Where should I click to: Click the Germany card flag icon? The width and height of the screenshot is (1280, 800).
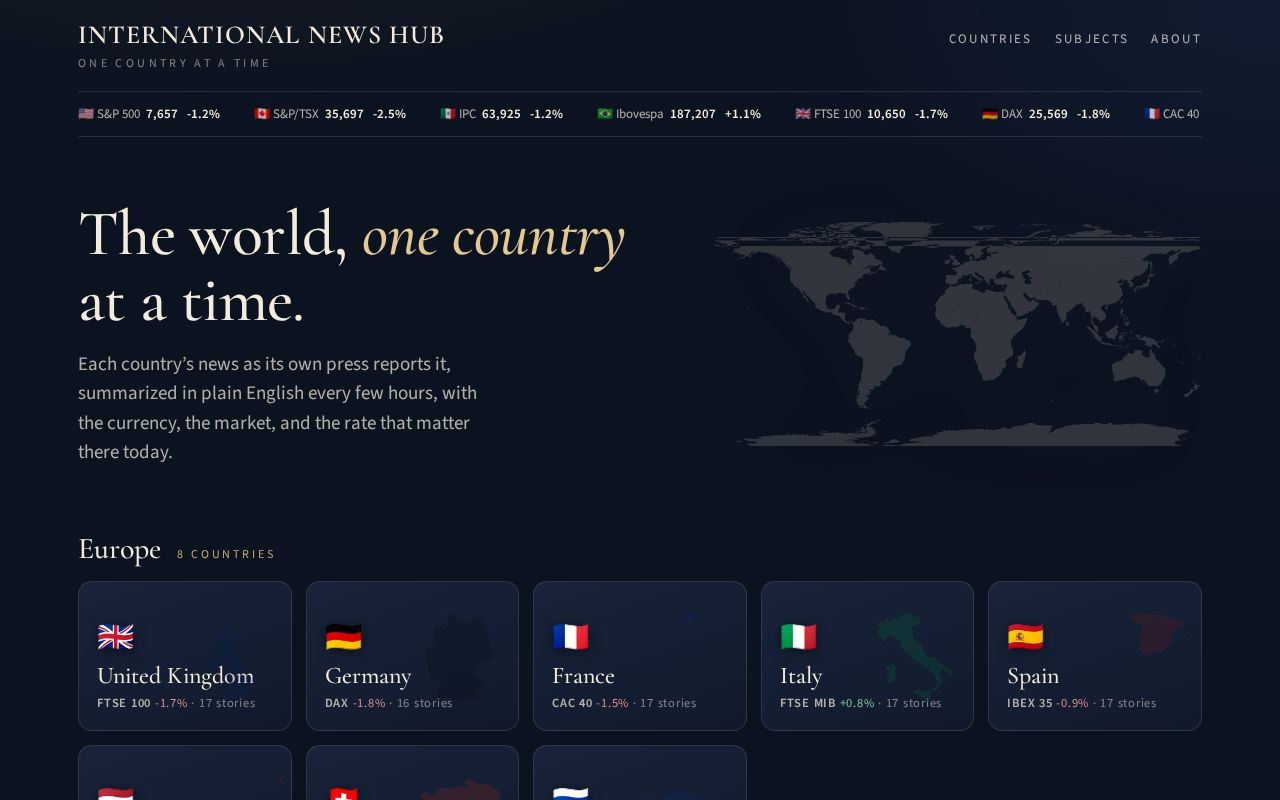pos(343,637)
